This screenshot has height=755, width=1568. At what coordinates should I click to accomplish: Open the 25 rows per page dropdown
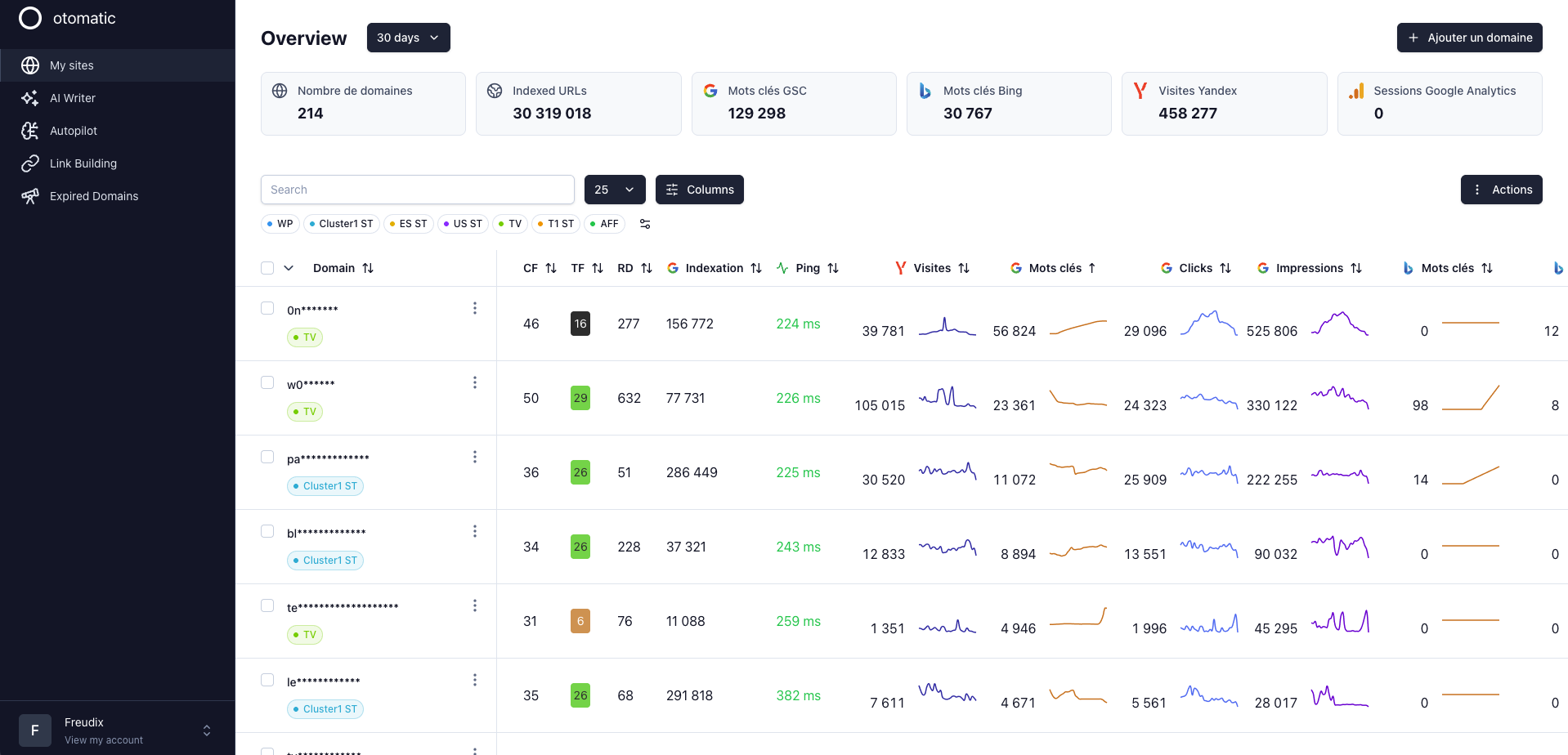coord(615,189)
